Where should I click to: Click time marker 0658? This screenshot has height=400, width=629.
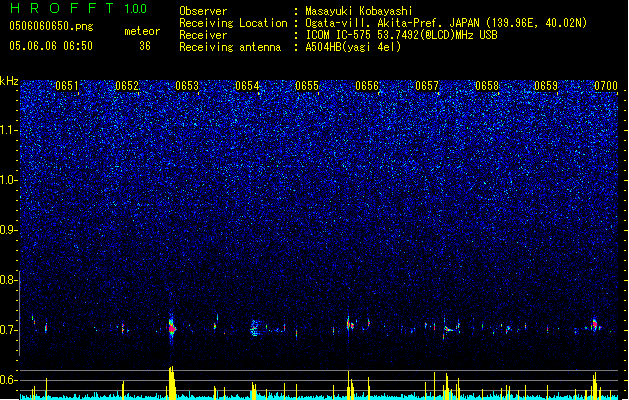[487, 86]
